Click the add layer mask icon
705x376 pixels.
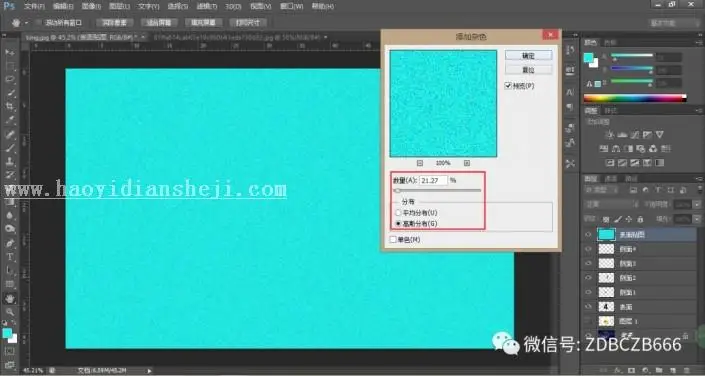tap(630, 370)
